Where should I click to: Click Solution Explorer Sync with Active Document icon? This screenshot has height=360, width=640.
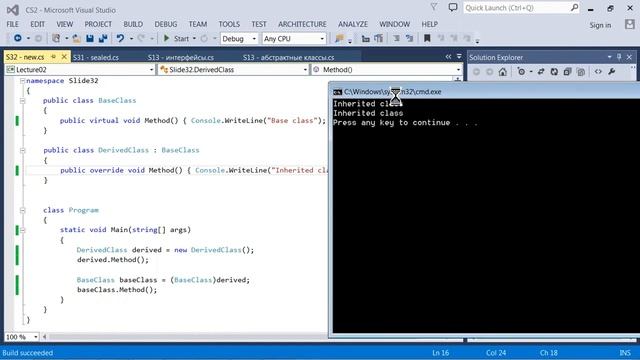click(x=541, y=72)
